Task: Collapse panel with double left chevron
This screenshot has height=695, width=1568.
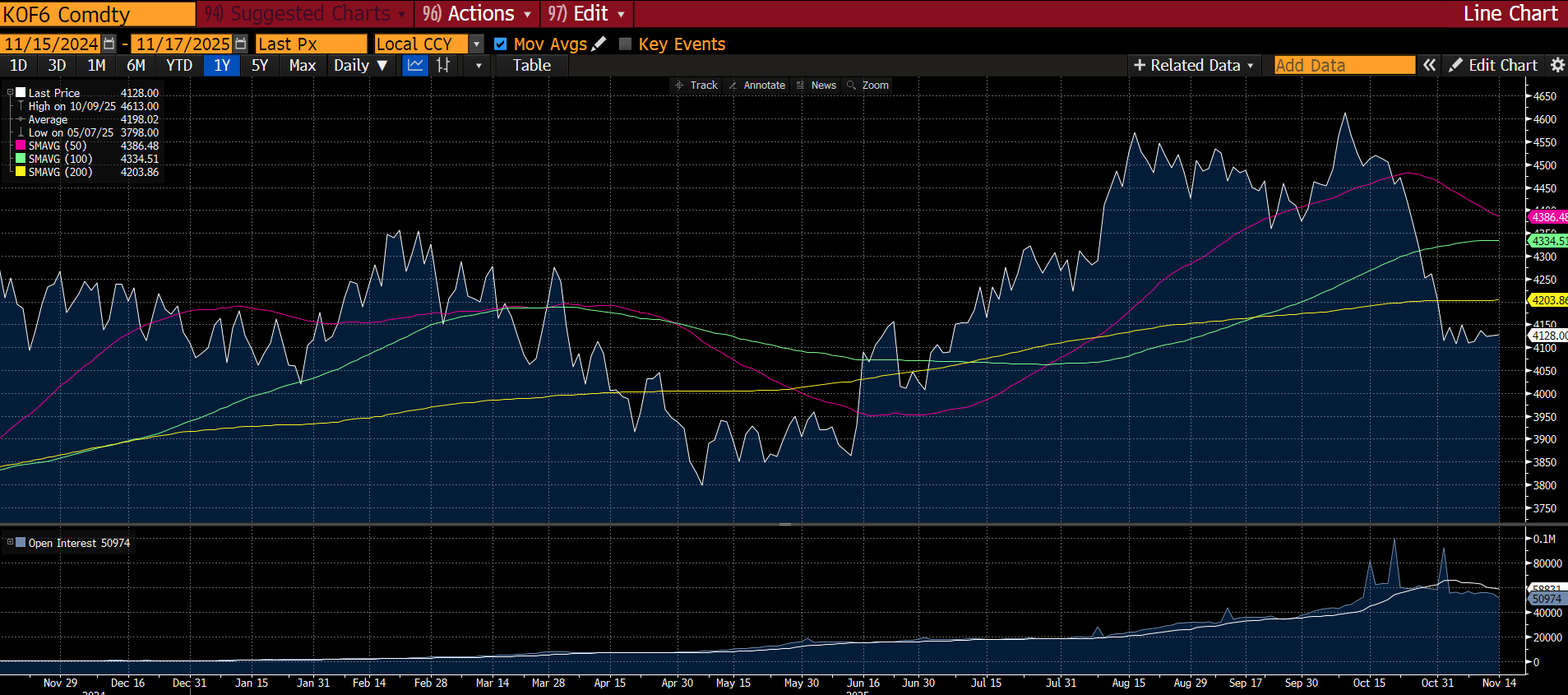Action: 1430,65
